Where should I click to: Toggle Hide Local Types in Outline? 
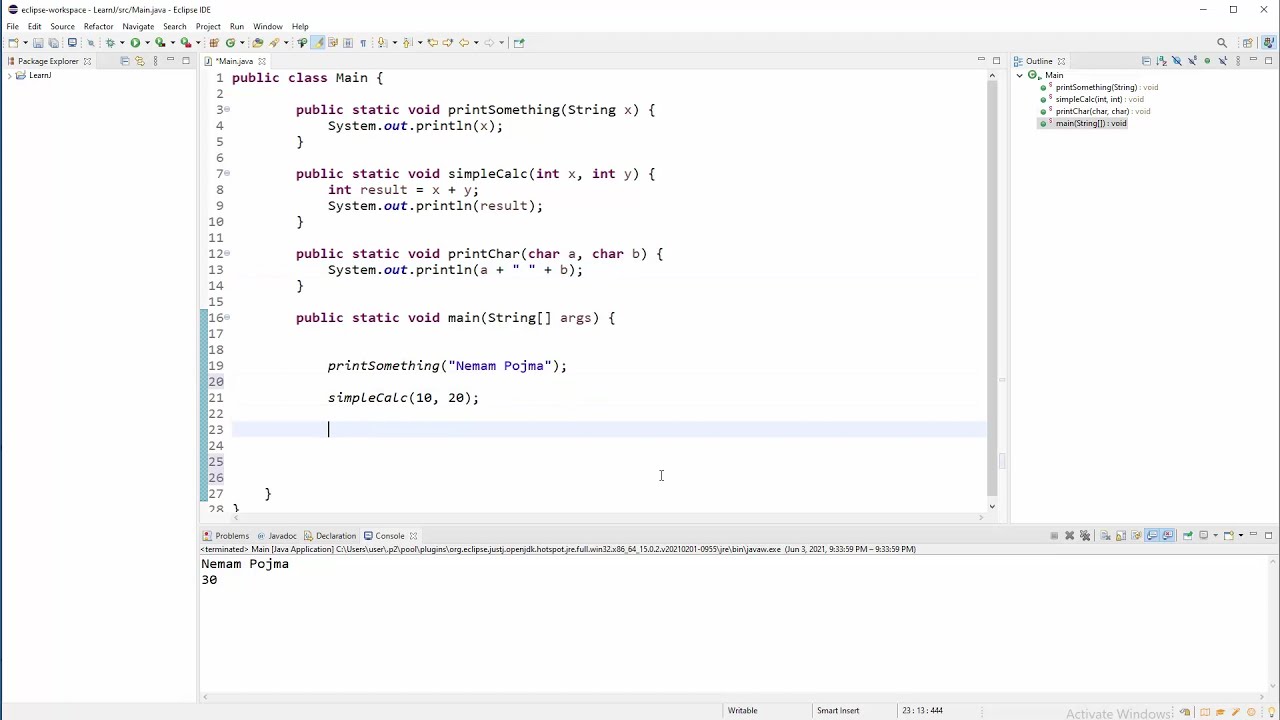(x=1223, y=61)
